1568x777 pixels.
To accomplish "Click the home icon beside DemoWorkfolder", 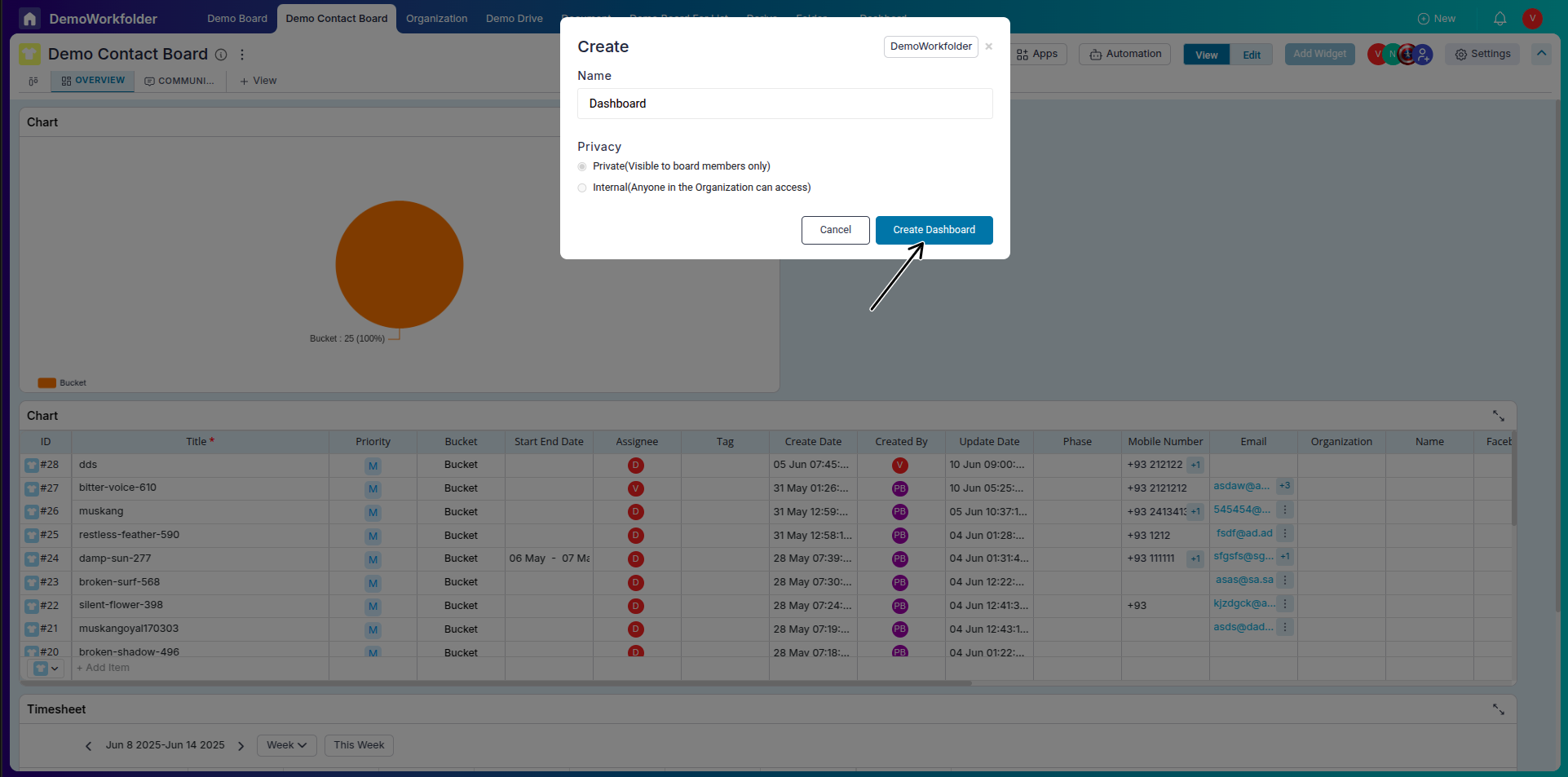I will pos(29,19).
